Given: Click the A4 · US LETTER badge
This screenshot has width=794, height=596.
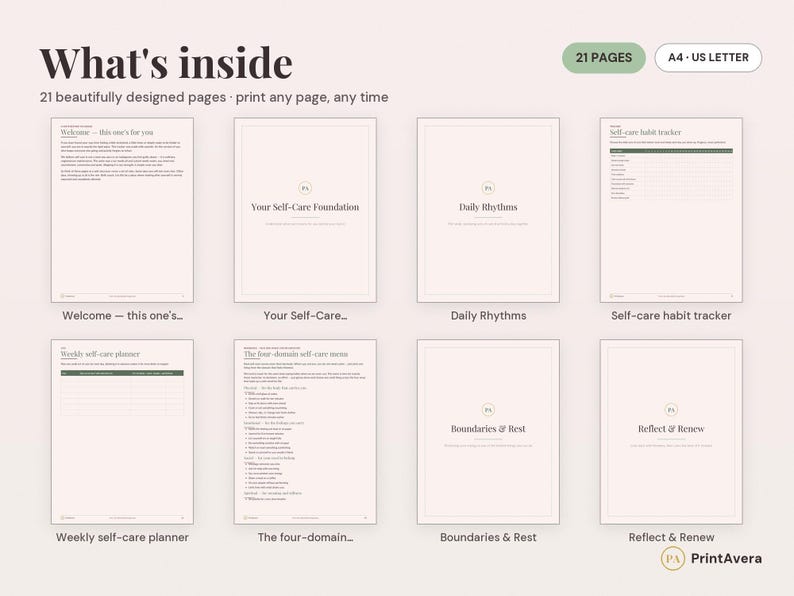Looking at the screenshot, I should point(708,58).
